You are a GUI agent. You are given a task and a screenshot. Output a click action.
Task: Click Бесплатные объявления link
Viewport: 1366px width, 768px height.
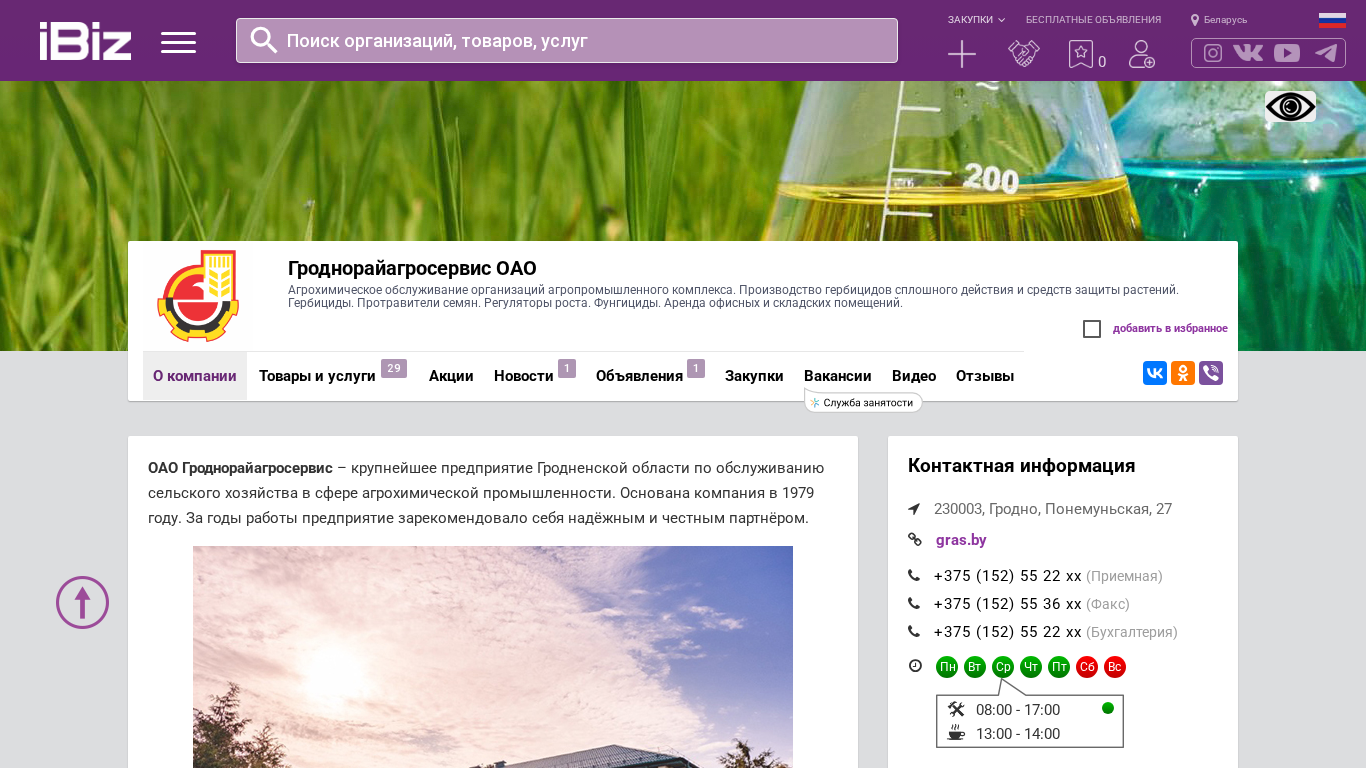(x=1093, y=20)
